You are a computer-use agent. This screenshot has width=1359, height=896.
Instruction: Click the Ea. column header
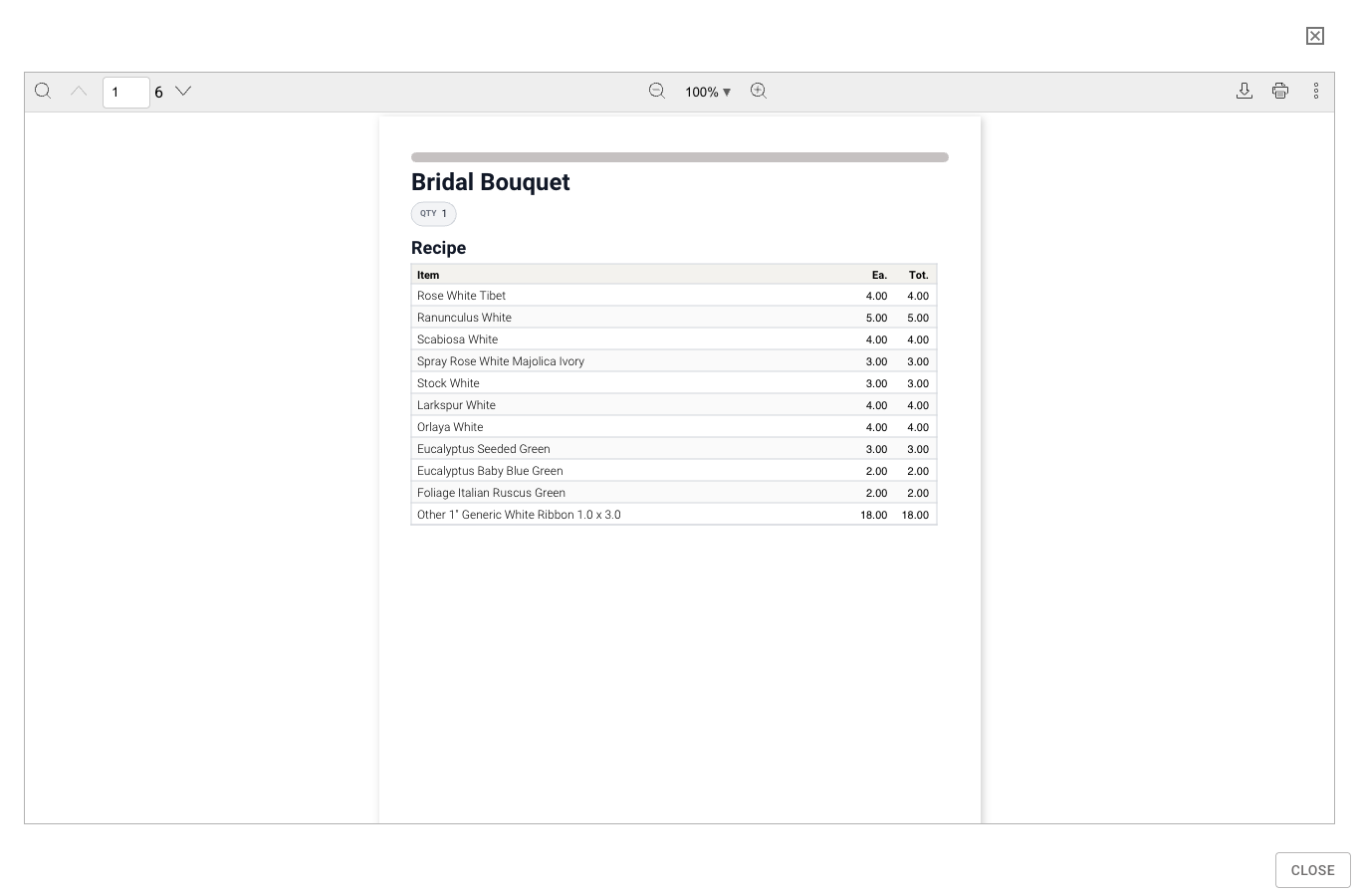click(879, 275)
